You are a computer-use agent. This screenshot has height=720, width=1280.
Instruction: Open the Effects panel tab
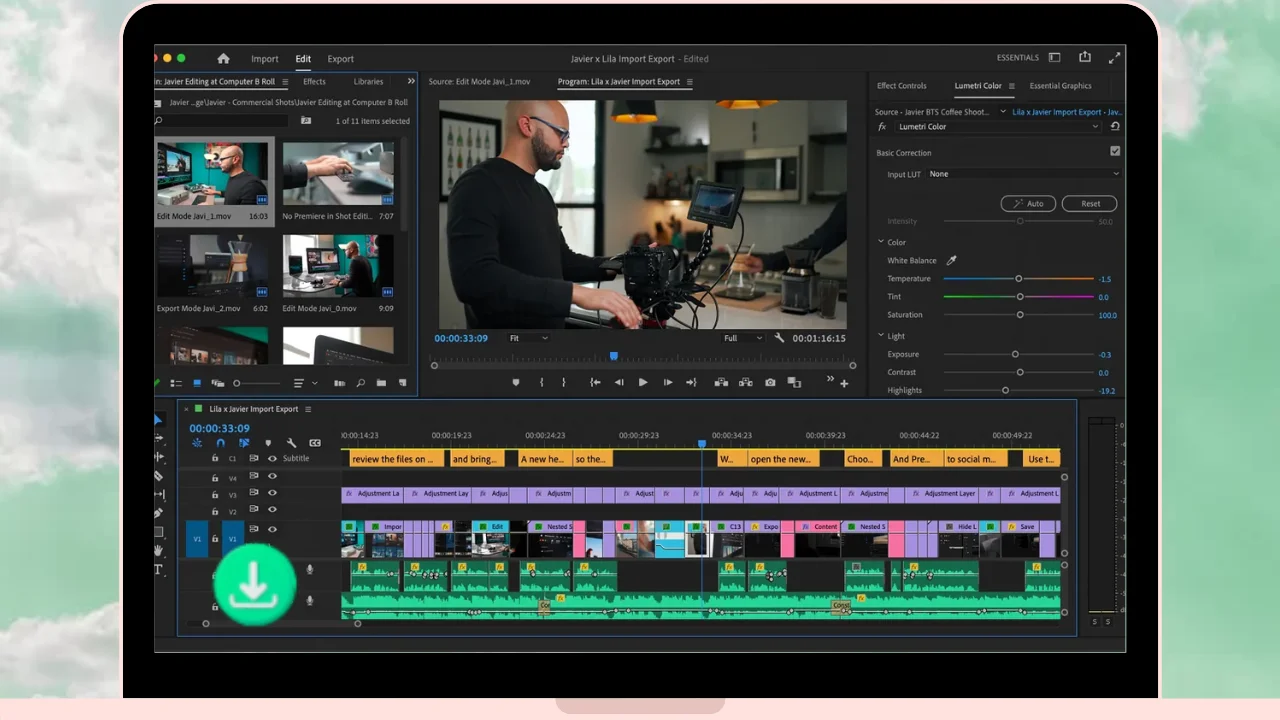[314, 82]
